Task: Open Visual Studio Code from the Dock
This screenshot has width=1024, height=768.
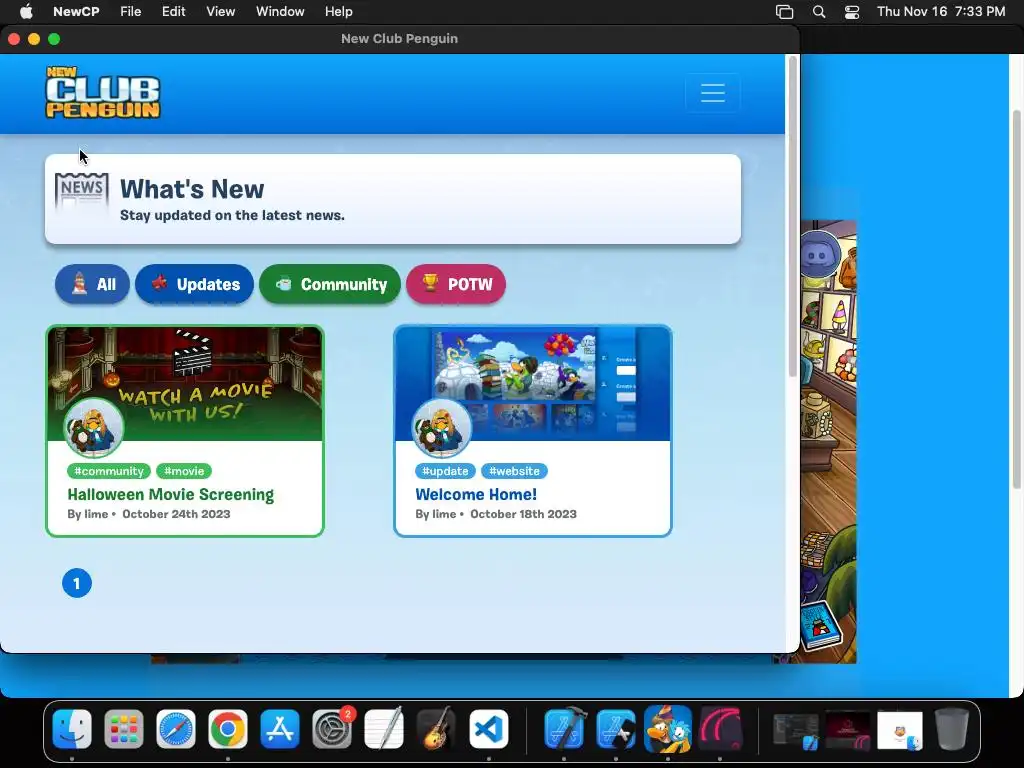Action: [x=488, y=729]
